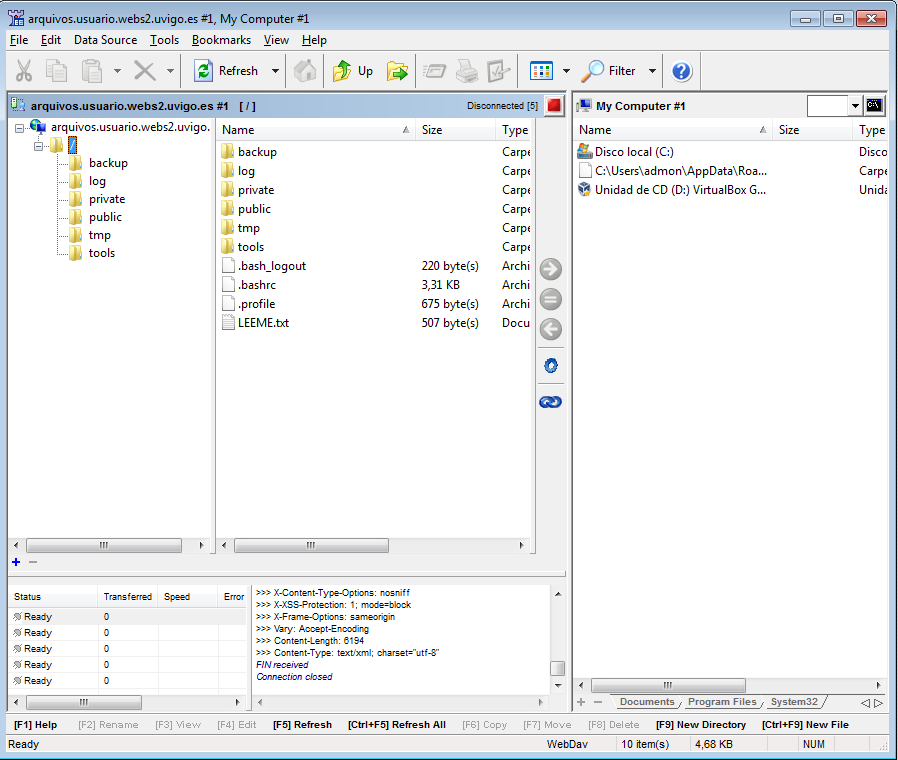Collapse the root folder tree node

tap(39, 146)
